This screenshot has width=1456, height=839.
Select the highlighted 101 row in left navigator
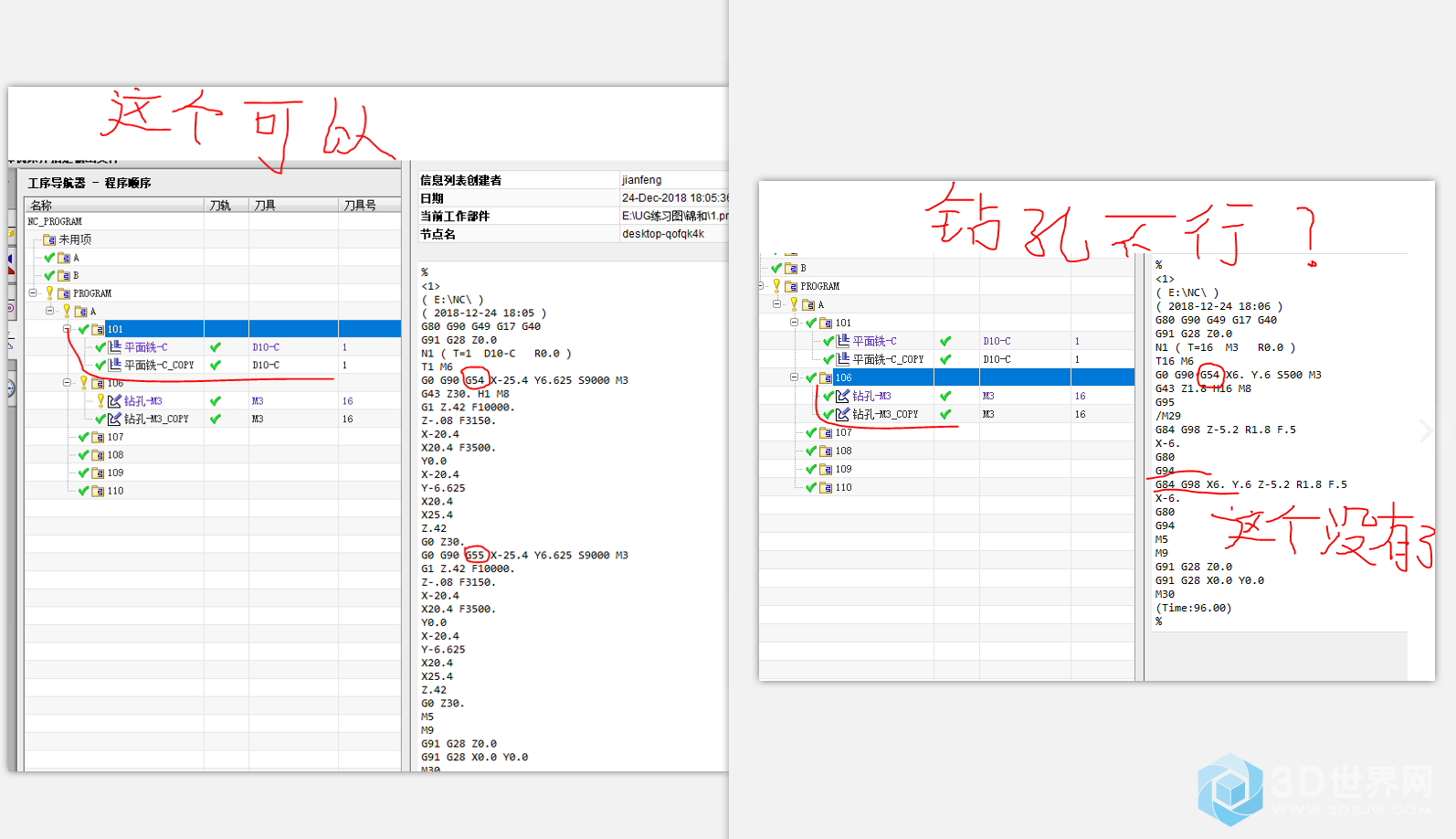click(213, 329)
